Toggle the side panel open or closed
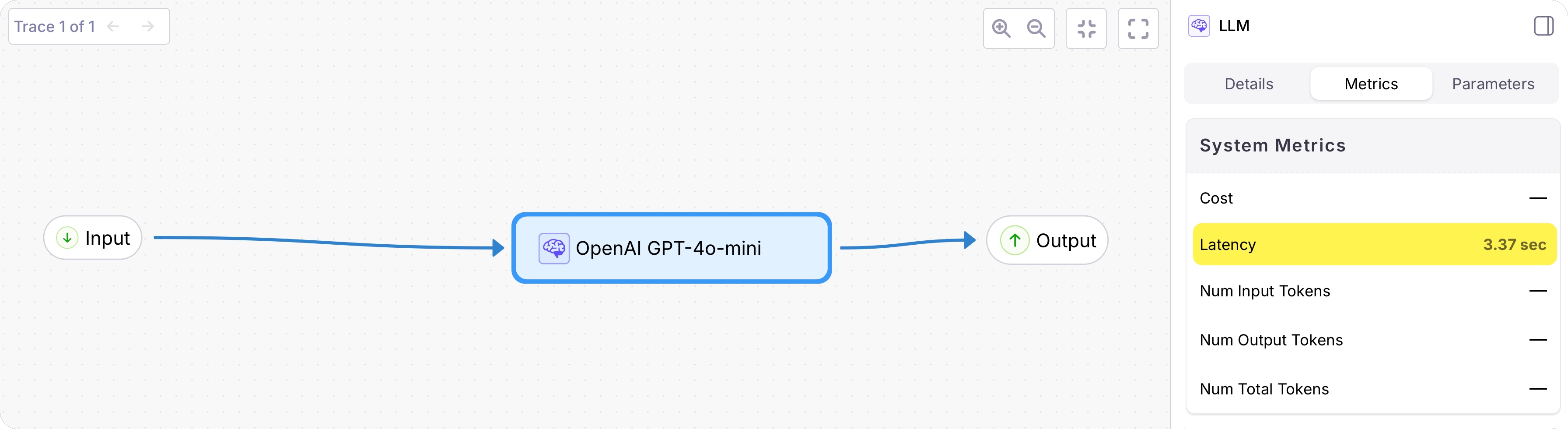 [1543, 26]
